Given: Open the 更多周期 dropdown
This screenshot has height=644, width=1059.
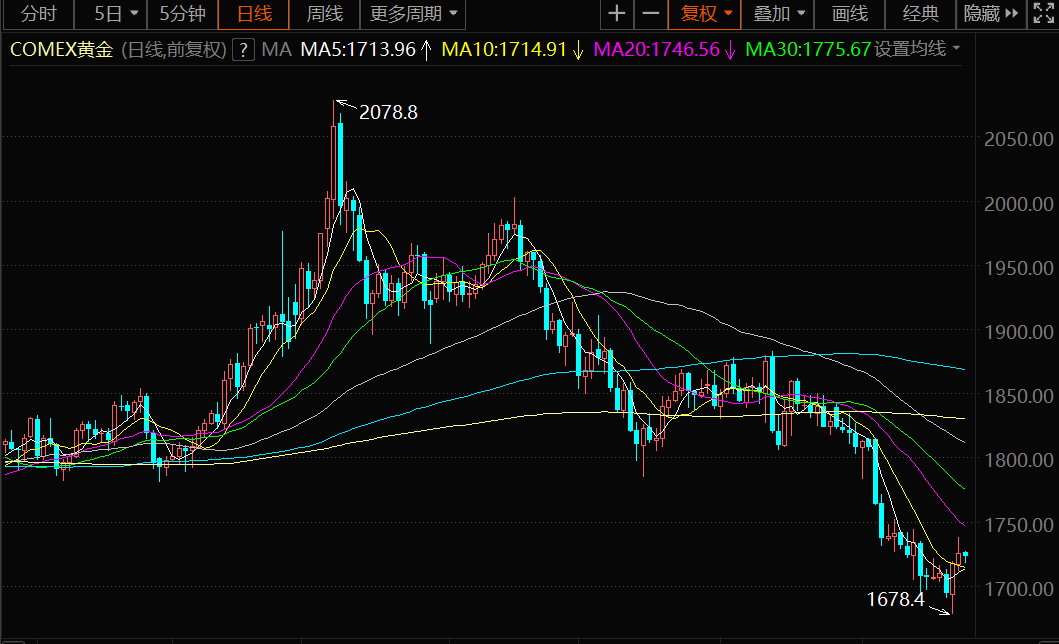Looking at the screenshot, I should click(x=414, y=14).
